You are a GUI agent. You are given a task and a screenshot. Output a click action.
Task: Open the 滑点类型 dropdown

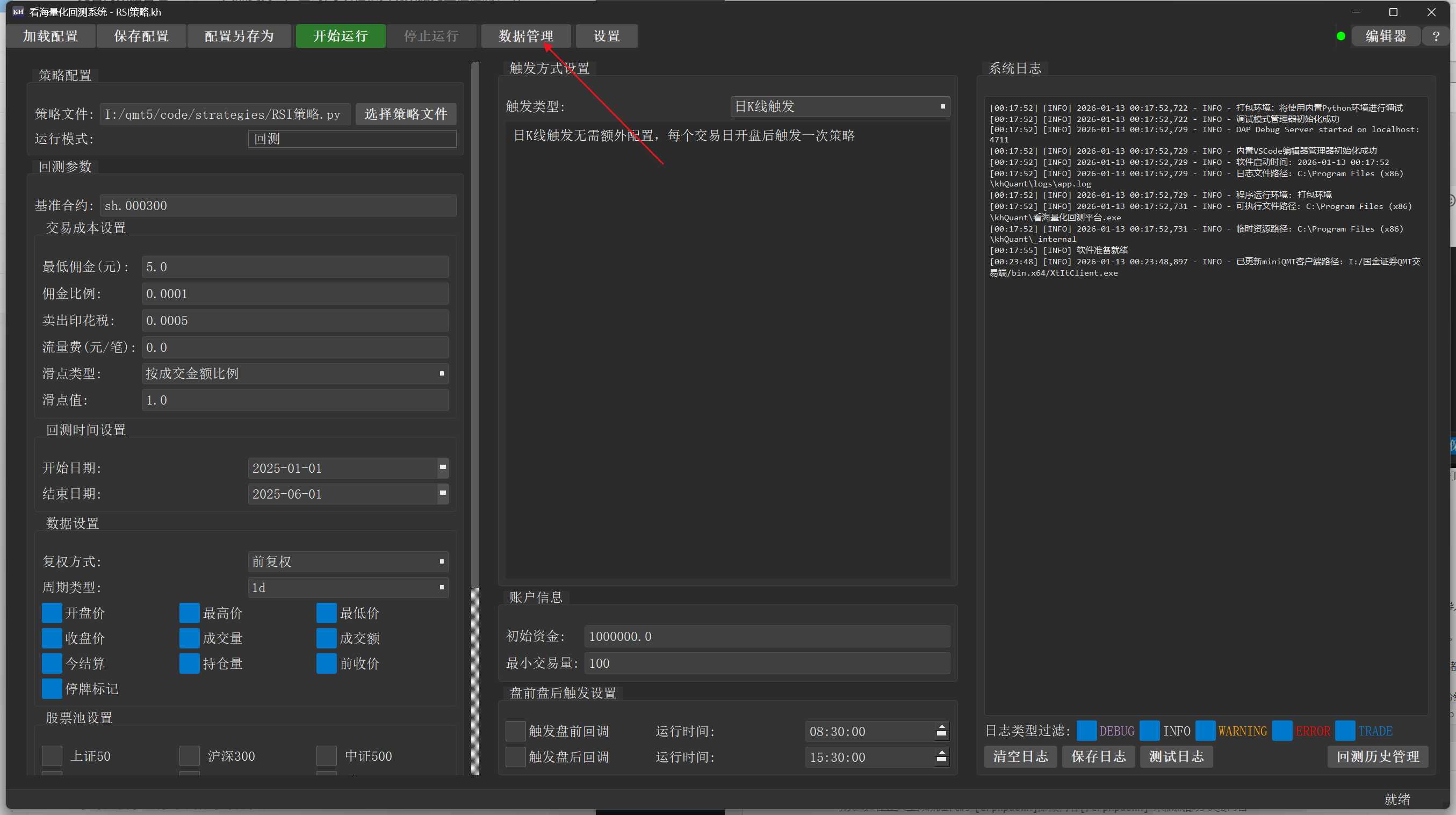coord(295,373)
